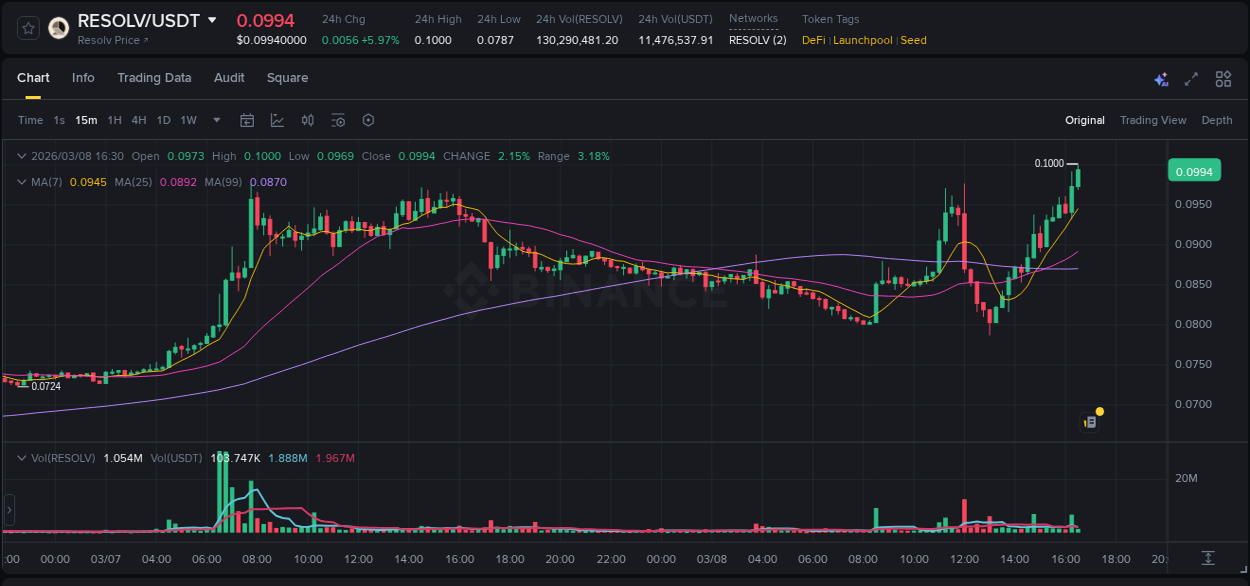This screenshot has width=1250, height=586.
Task: Open the RESOLV/USDT pair selector dropdown
Action: click(210, 19)
